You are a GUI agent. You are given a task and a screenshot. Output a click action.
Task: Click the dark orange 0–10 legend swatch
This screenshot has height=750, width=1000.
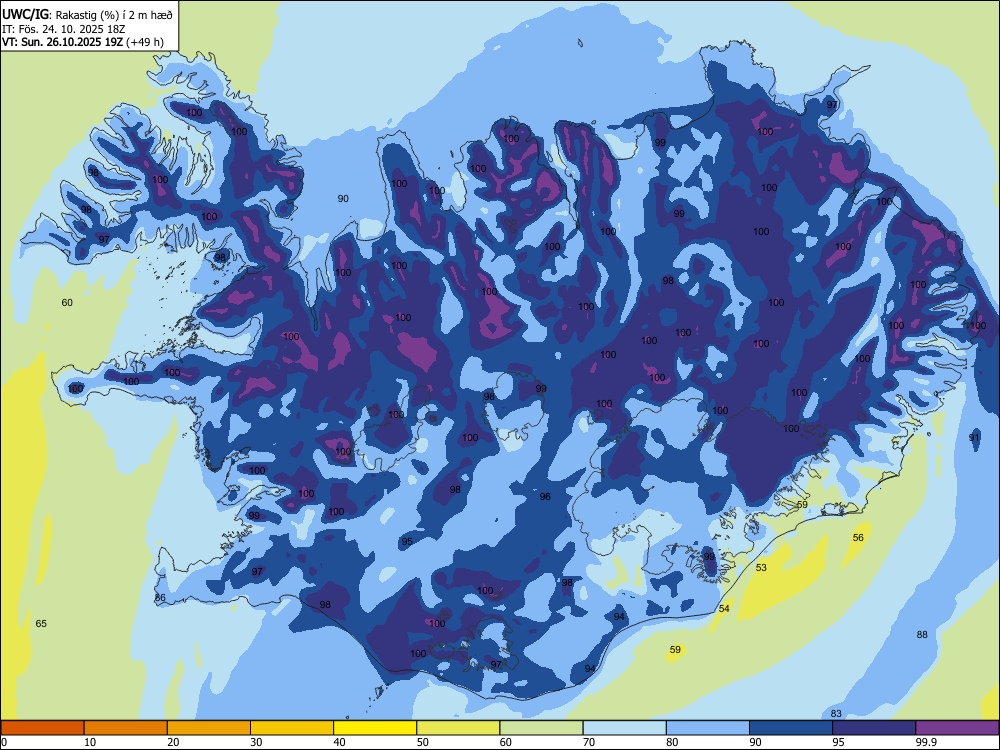(x=42, y=728)
